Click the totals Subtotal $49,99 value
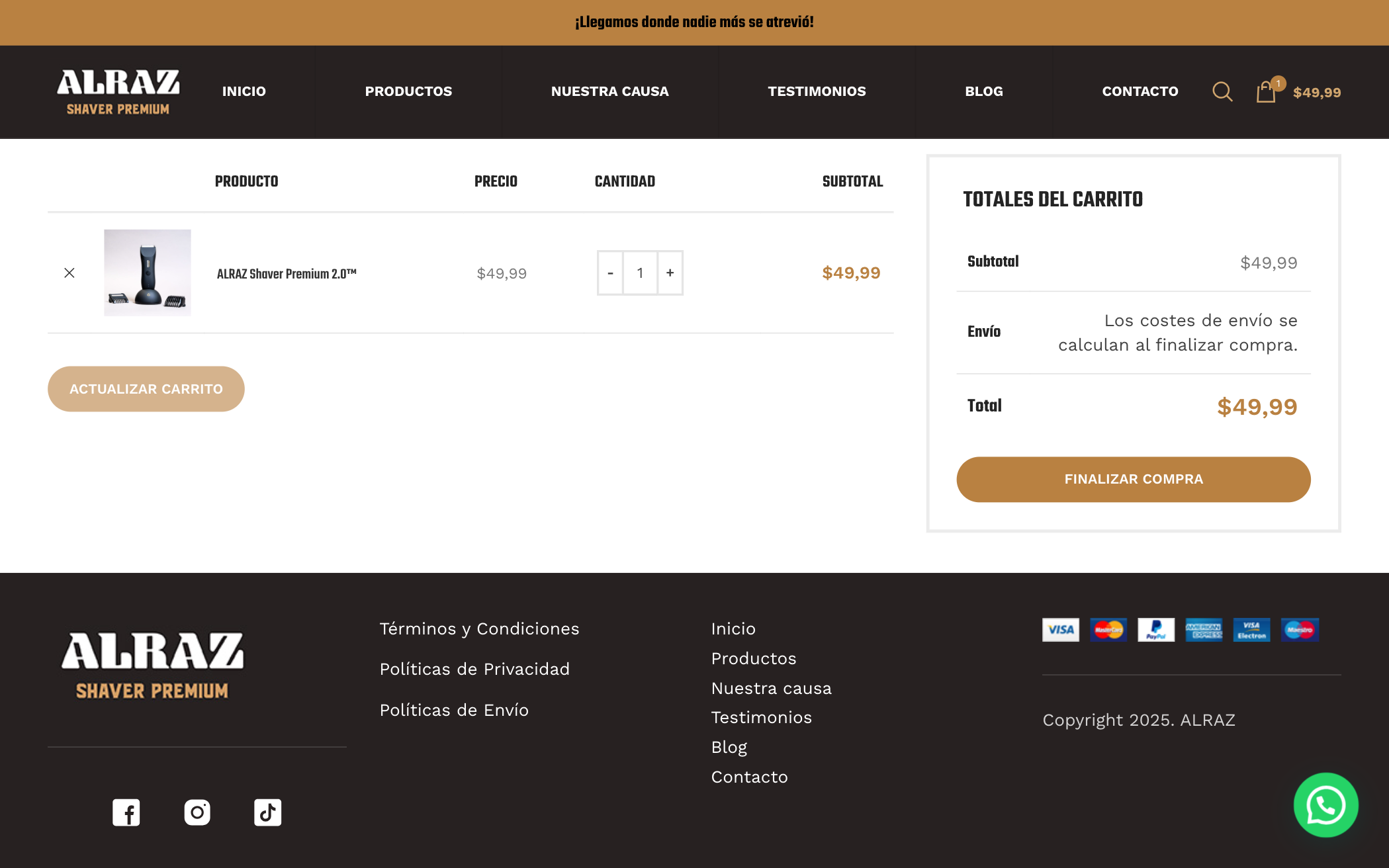The width and height of the screenshot is (1389, 868). tap(1269, 263)
